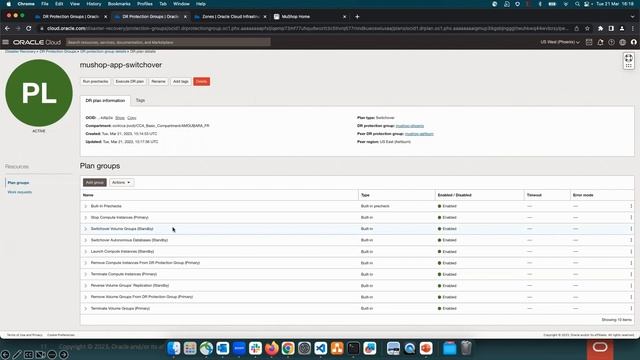640x360 pixels.
Task: Expand the Built-In Prechecks plan group
Action: 86,206
